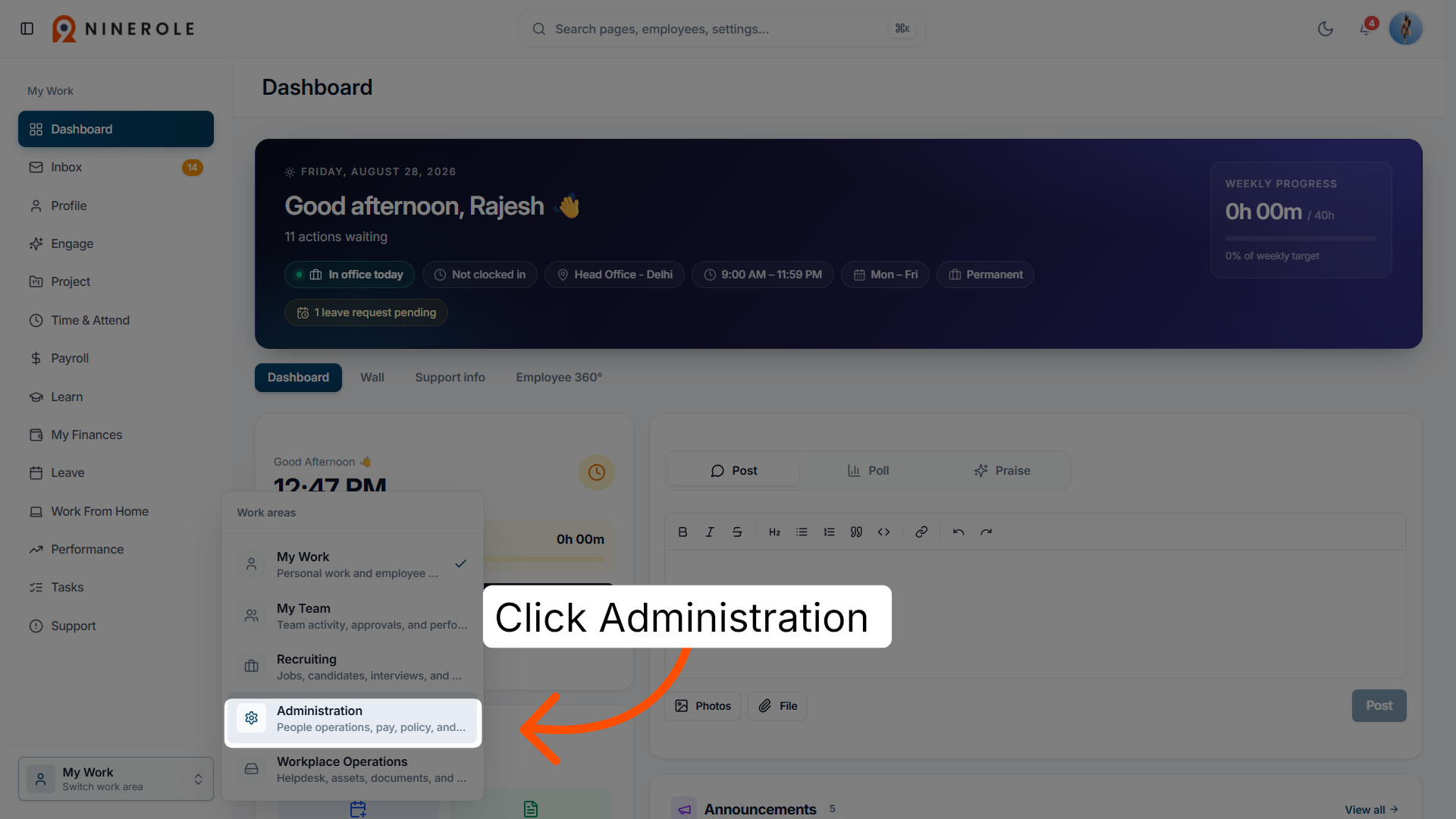Submit with the Post button
Viewport: 1456px width, 819px height.
pos(1379,706)
